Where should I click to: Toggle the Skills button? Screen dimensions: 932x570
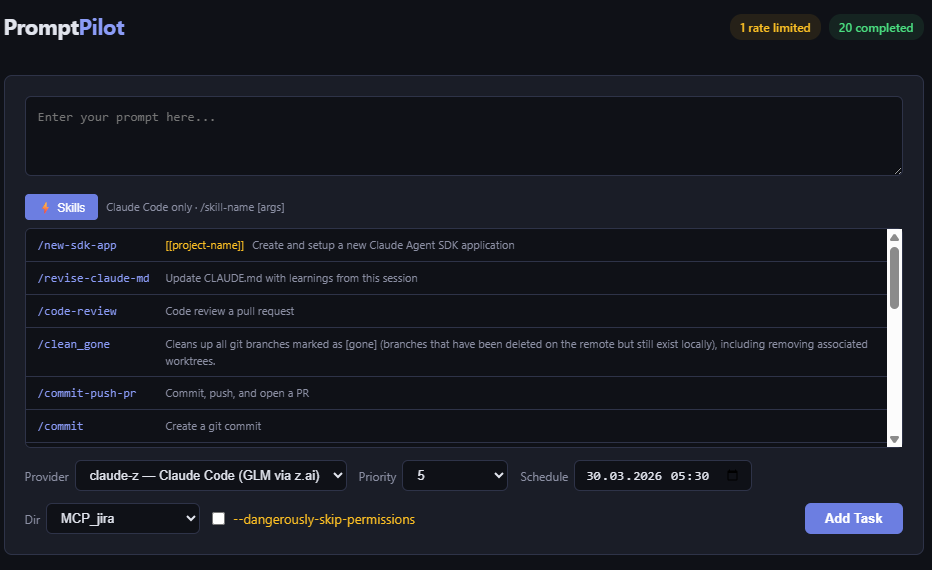pyautogui.click(x=62, y=207)
